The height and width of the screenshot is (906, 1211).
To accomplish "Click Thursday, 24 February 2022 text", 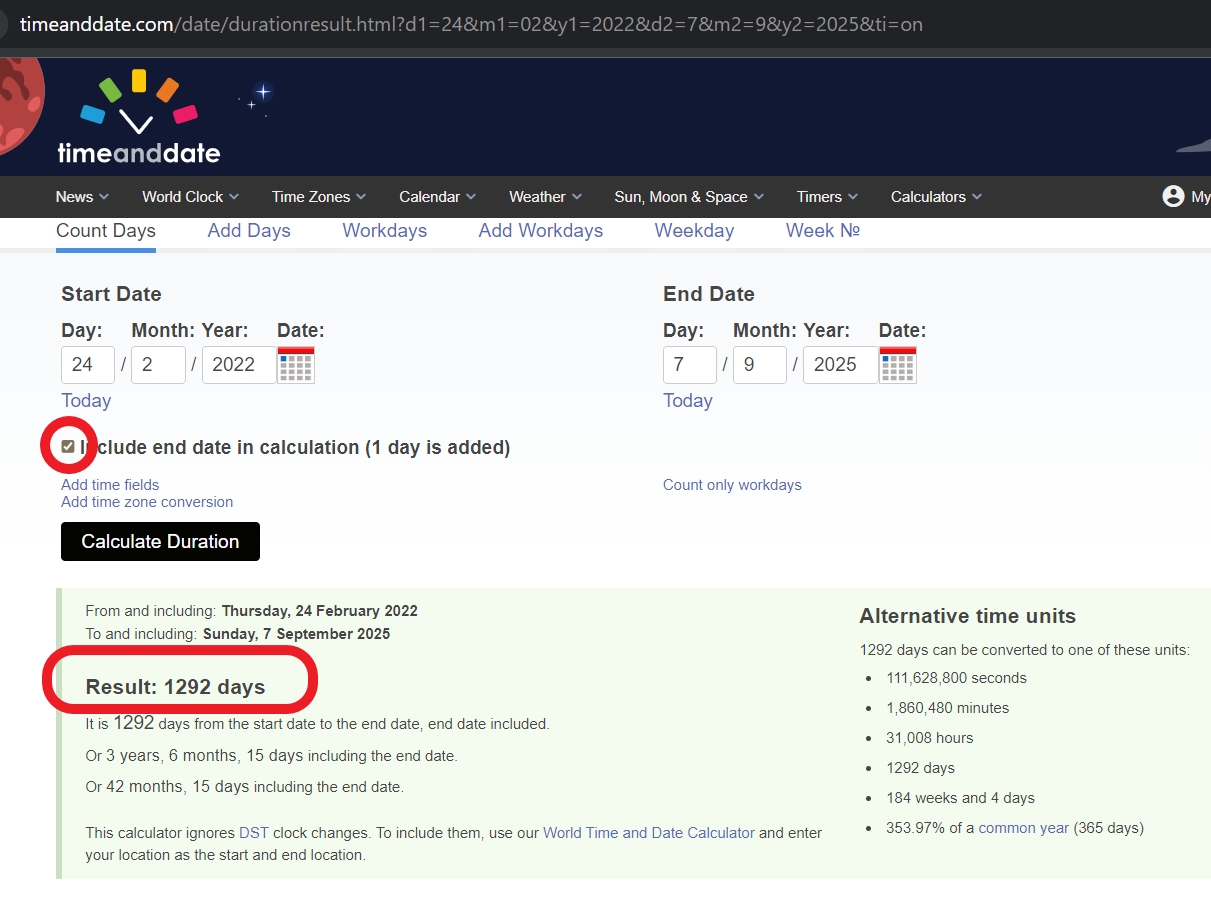I will click(x=320, y=611).
